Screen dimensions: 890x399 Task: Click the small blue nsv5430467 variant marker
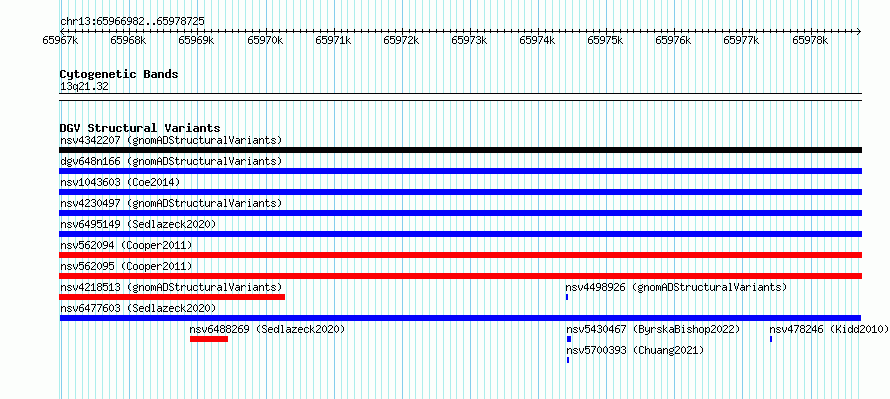(569, 339)
